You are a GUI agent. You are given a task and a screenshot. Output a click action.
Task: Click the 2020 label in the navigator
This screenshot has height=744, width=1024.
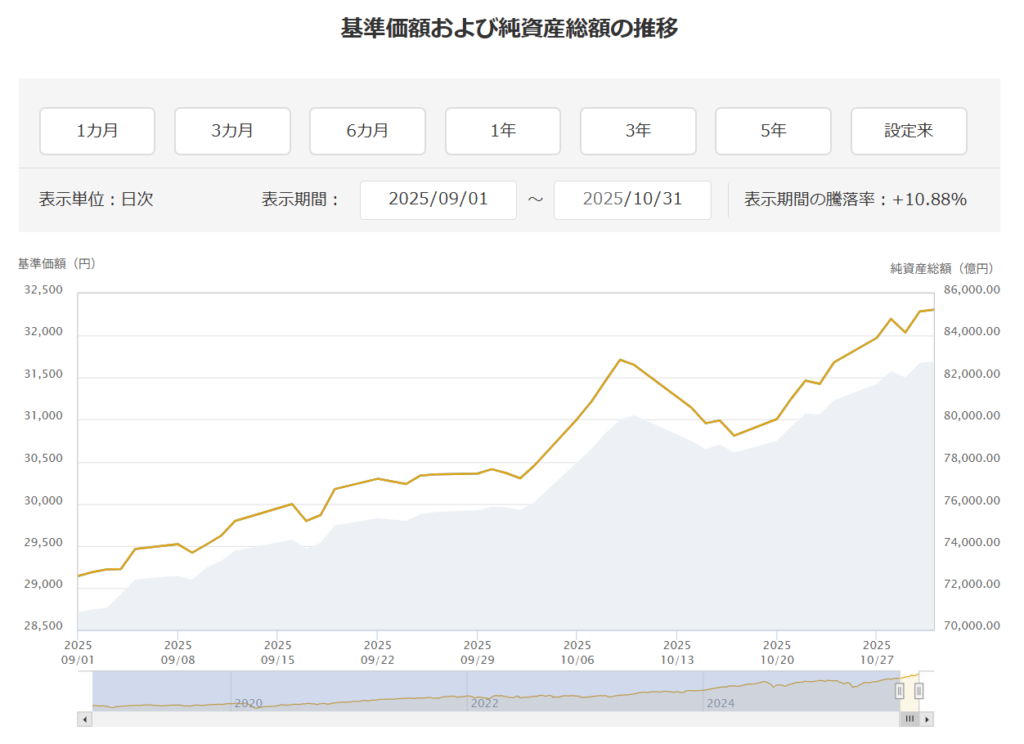pyautogui.click(x=248, y=703)
